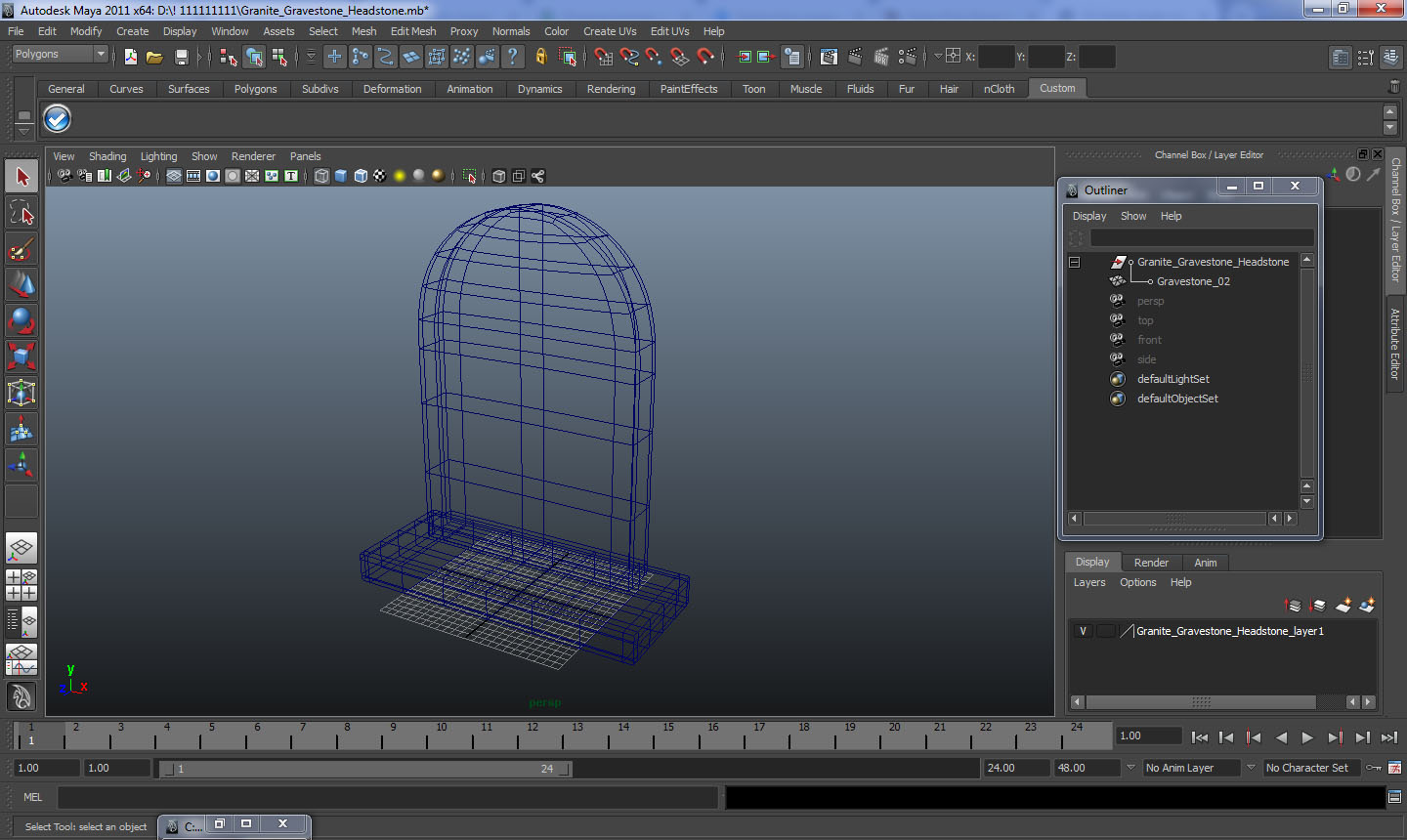This screenshot has width=1407, height=840.
Task: Switch to persp/outliner layout
Action: click(21, 620)
